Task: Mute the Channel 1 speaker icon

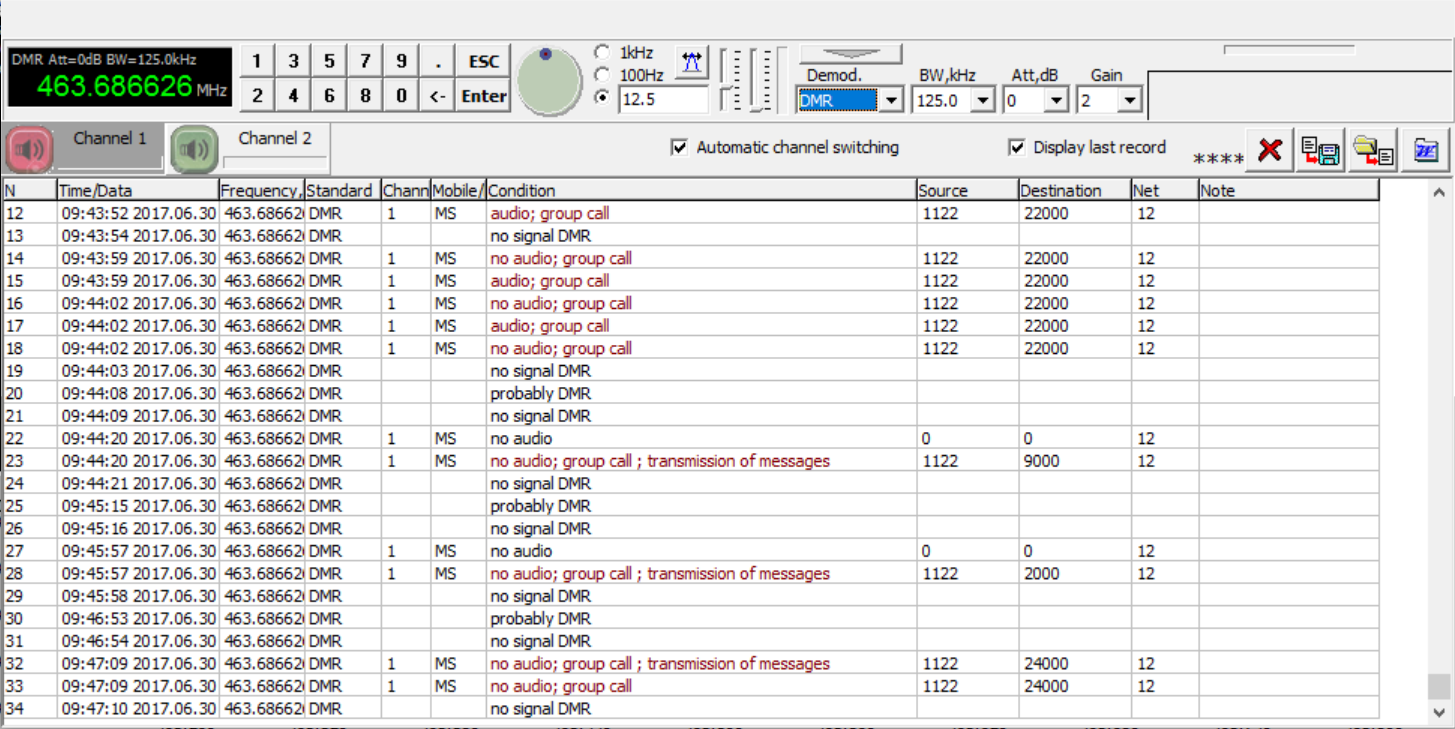Action: click(30, 150)
